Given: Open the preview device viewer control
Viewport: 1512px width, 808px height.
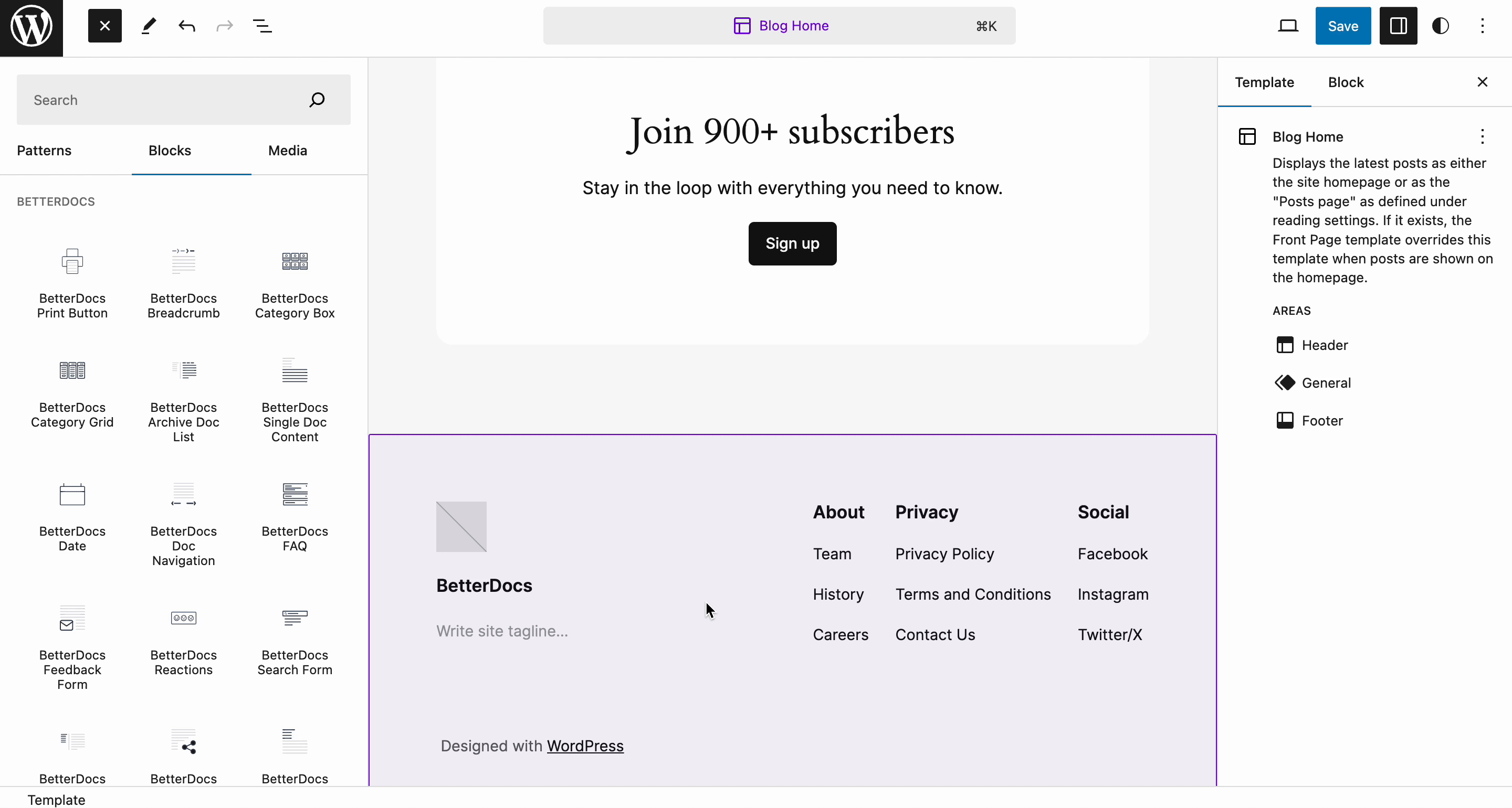Looking at the screenshot, I should [1288, 26].
